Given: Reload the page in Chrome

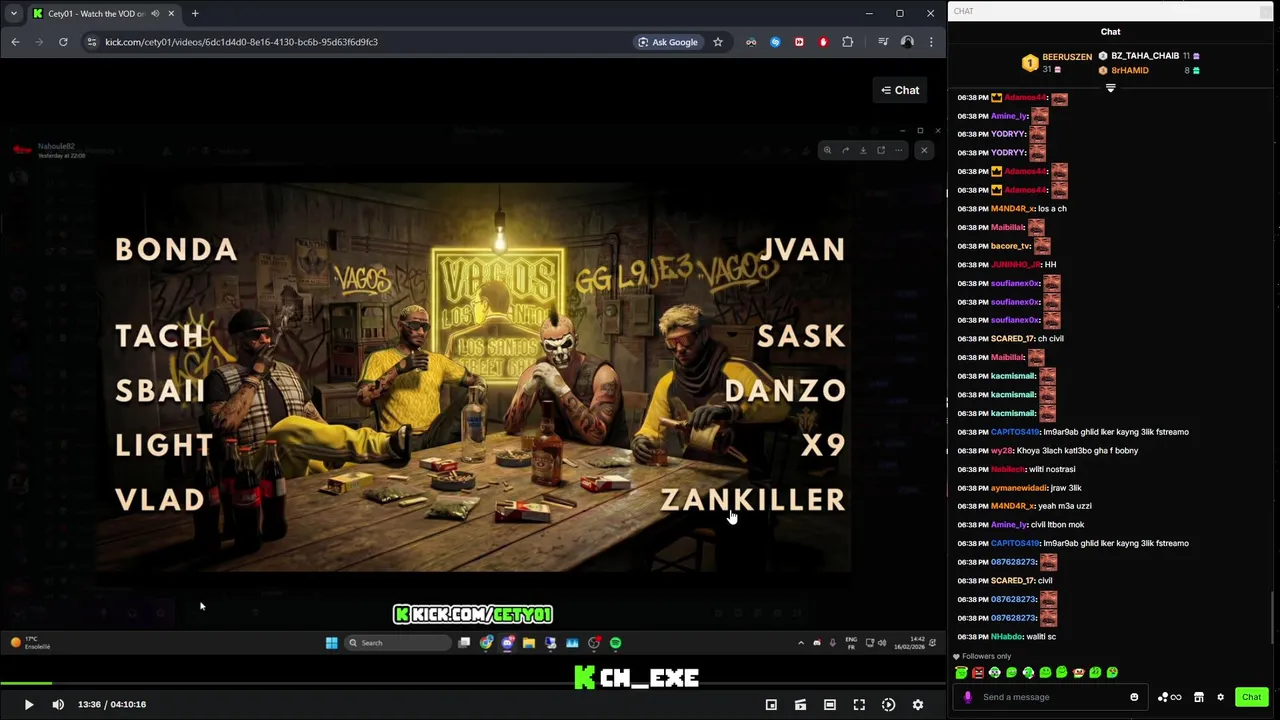Looking at the screenshot, I should click(x=63, y=42).
